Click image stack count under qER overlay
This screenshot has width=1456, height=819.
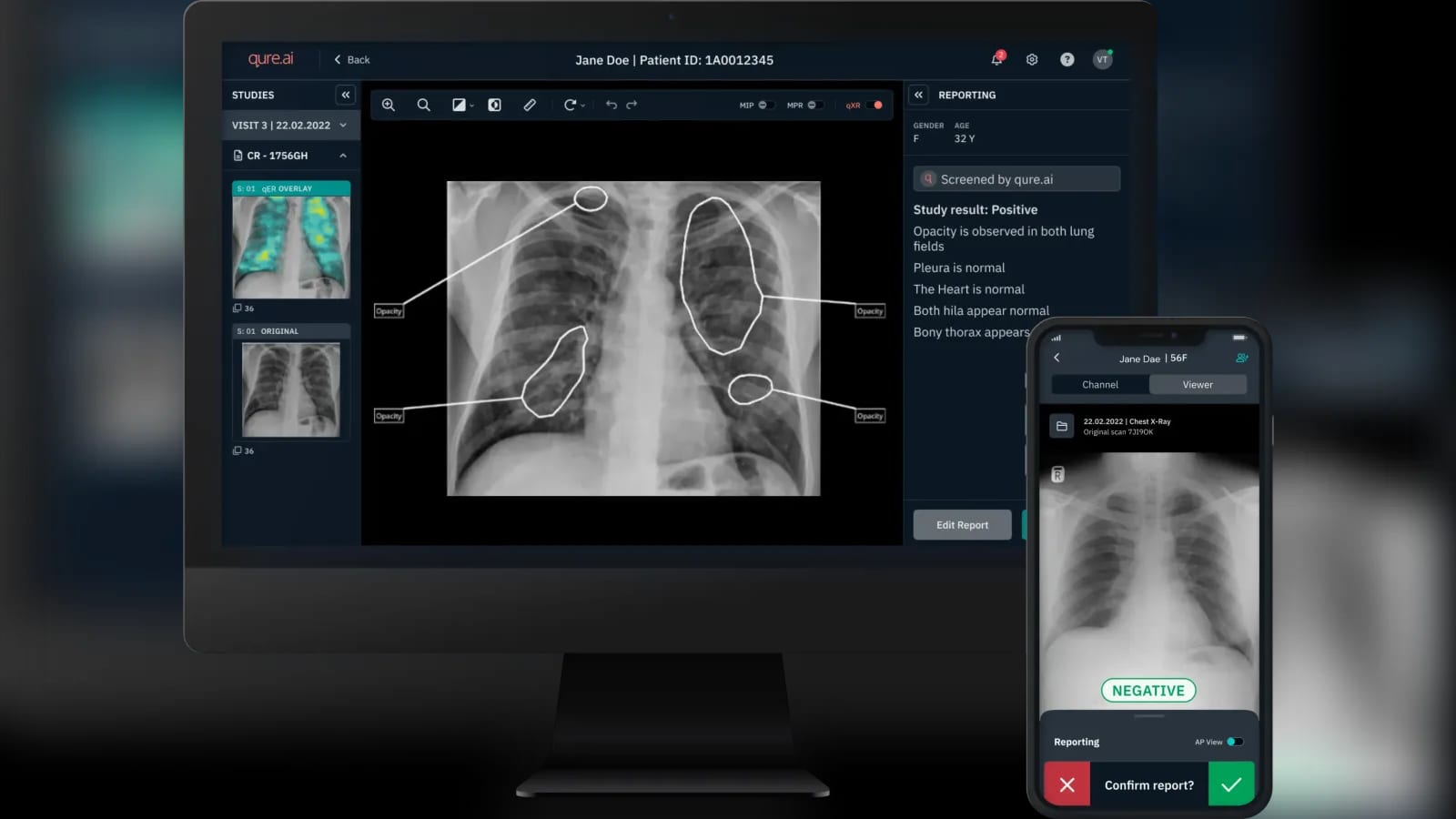pos(244,308)
